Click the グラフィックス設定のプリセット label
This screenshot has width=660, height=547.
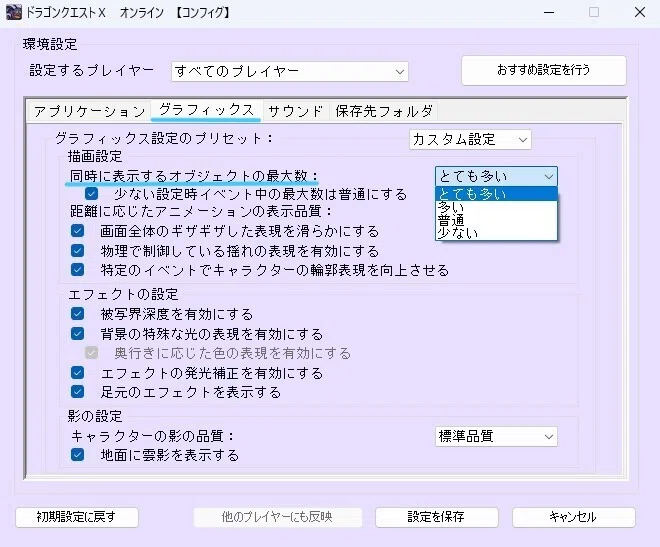pos(164,138)
